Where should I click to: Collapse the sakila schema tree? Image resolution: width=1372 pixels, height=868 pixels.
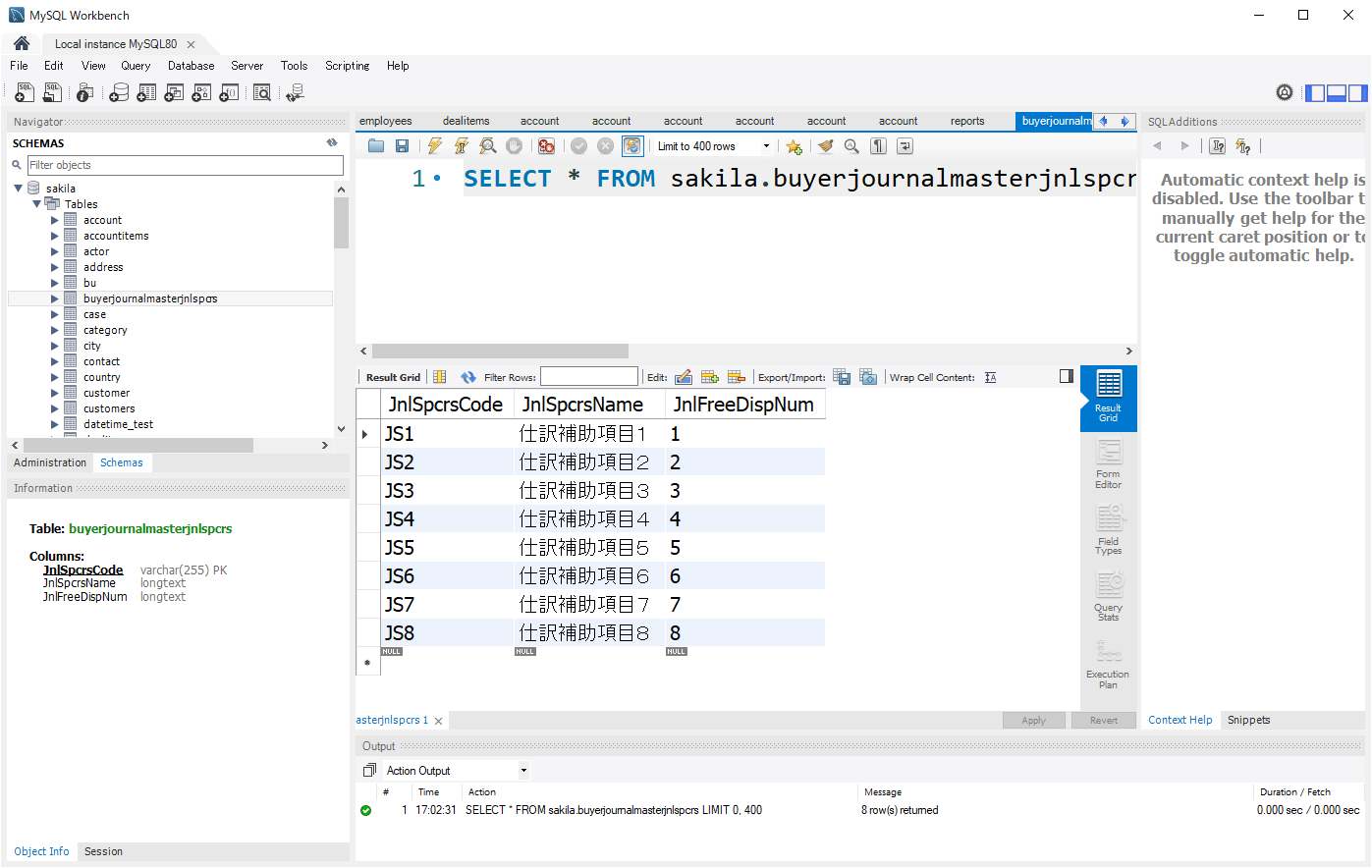click(18, 189)
